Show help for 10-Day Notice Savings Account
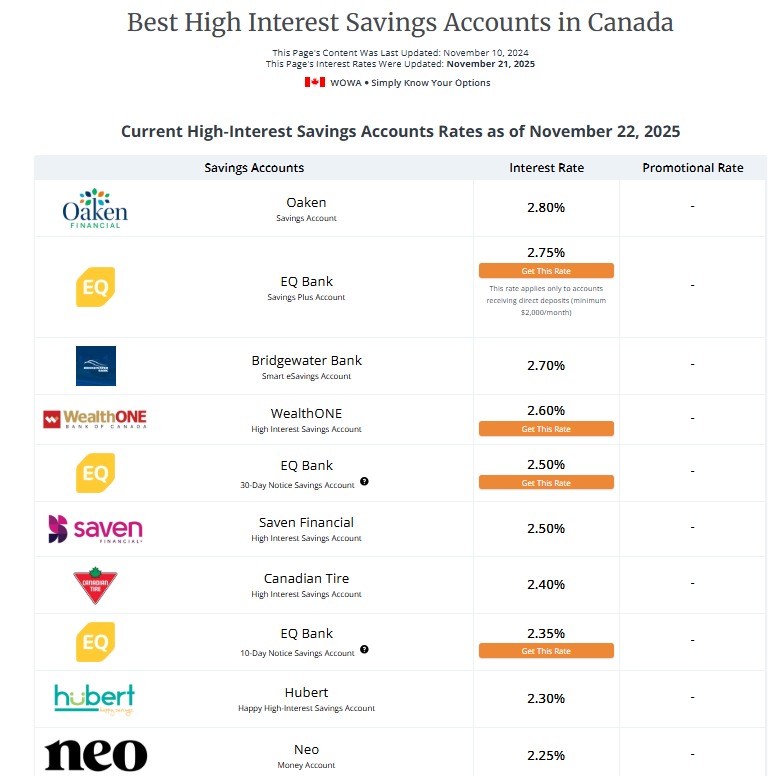This screenshot has height=776, width=774. 364,649
